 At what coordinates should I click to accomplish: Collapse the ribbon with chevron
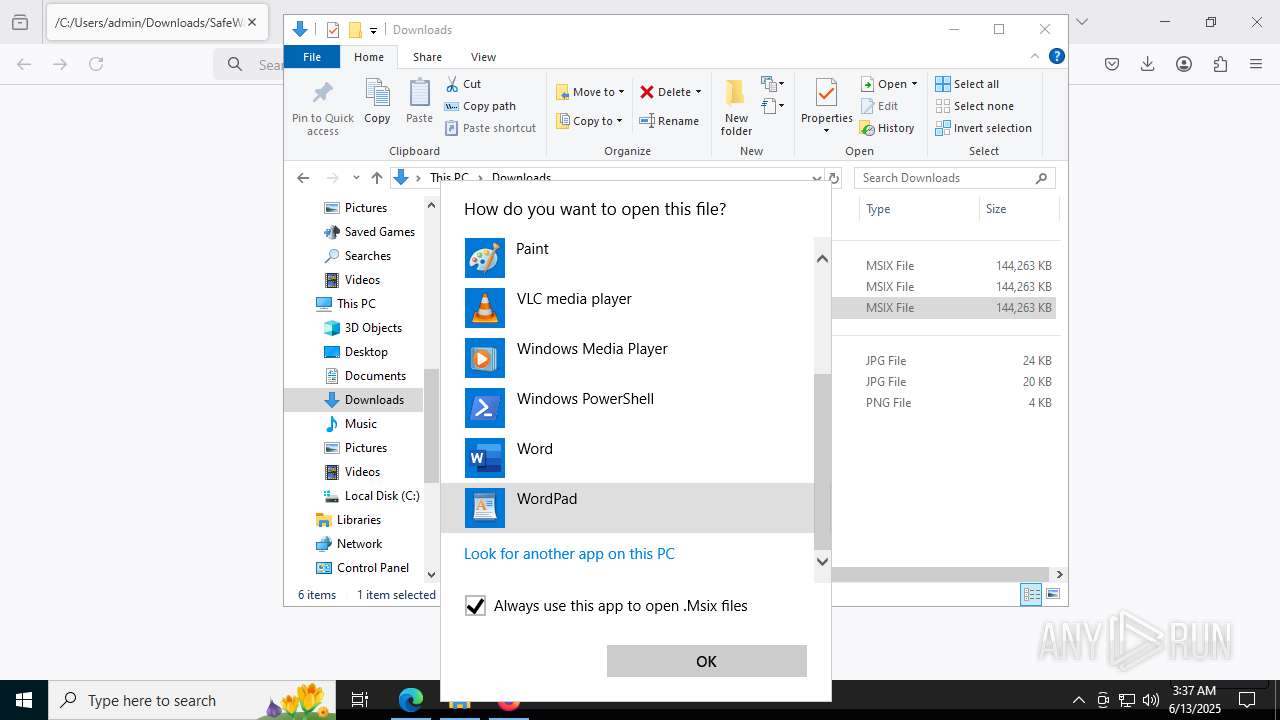pos(1035,57)
